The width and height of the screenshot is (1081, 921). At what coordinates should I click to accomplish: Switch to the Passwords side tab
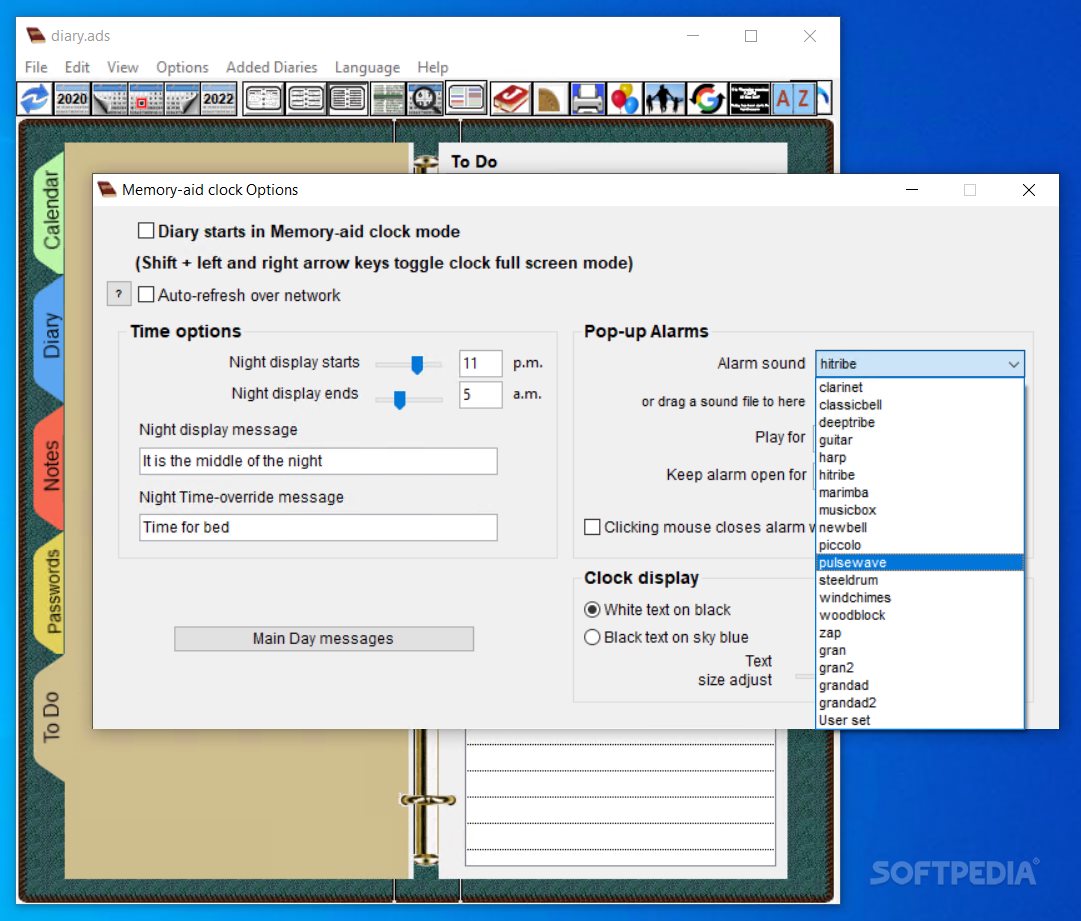coord(50,591)
